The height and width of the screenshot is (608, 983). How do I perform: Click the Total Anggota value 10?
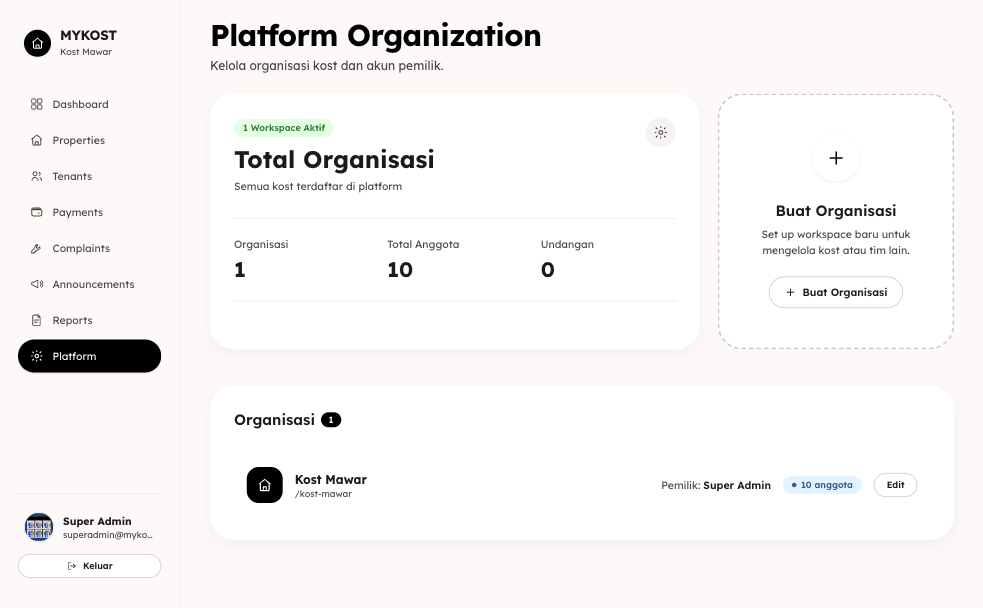point(400,270)
